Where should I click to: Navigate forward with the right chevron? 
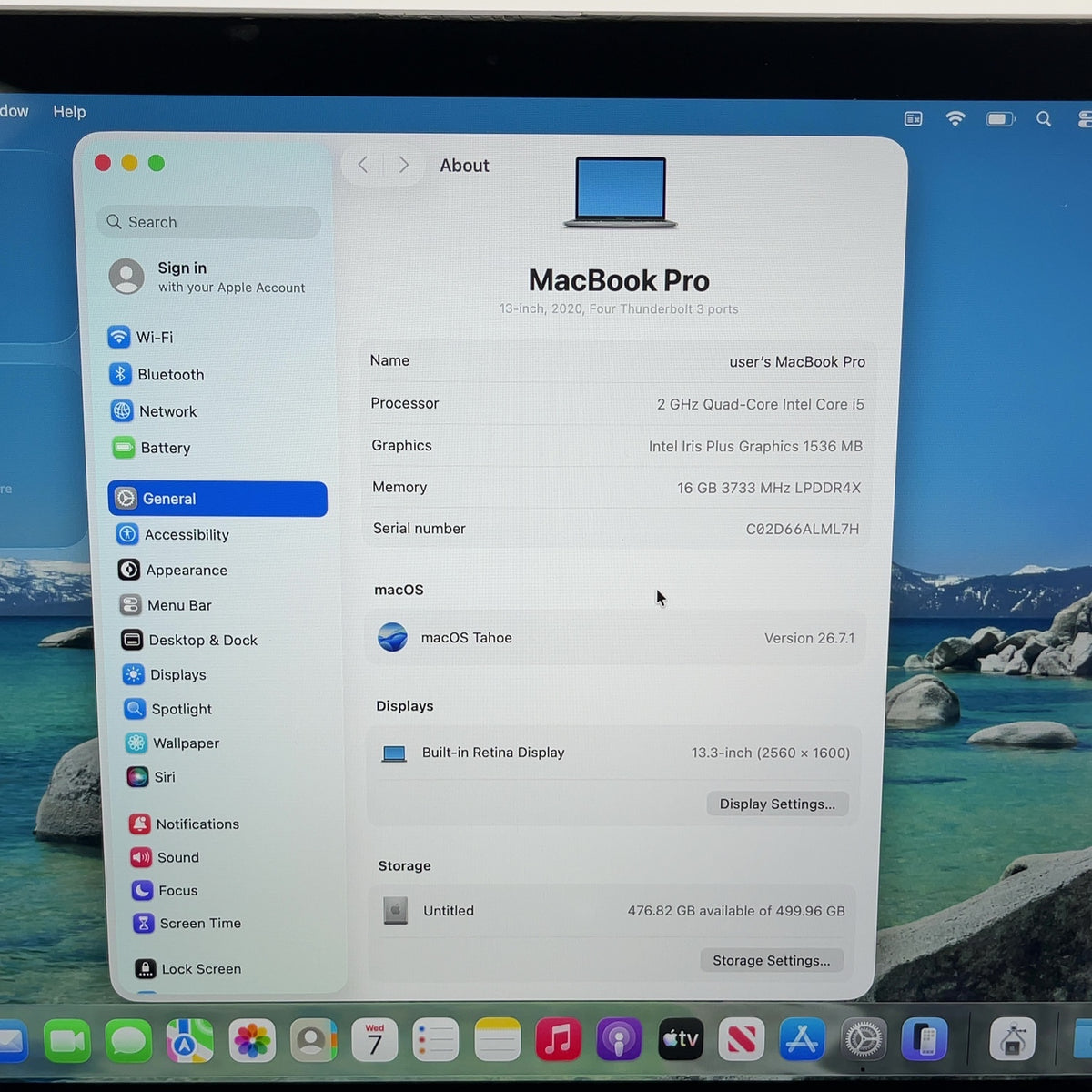coord(403,165)
